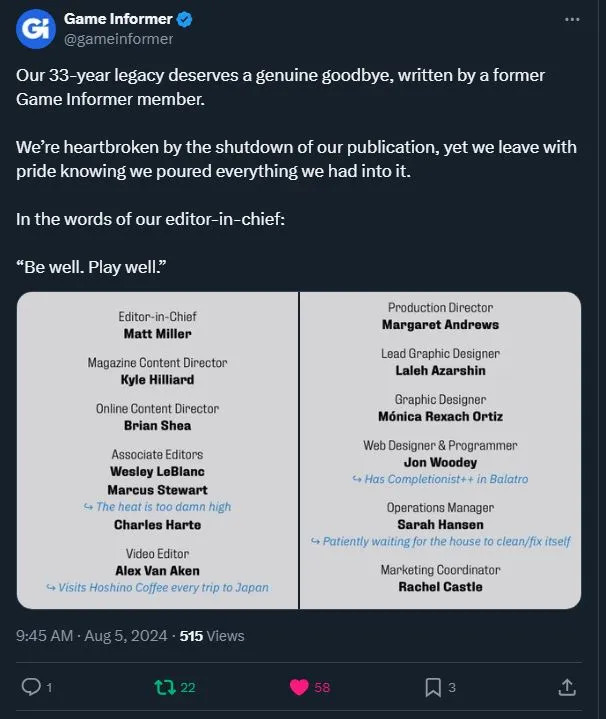The height and width of the screenshot is (719, 606).
Task: Click the reply speech bubble icon
Action: (31, 687)
